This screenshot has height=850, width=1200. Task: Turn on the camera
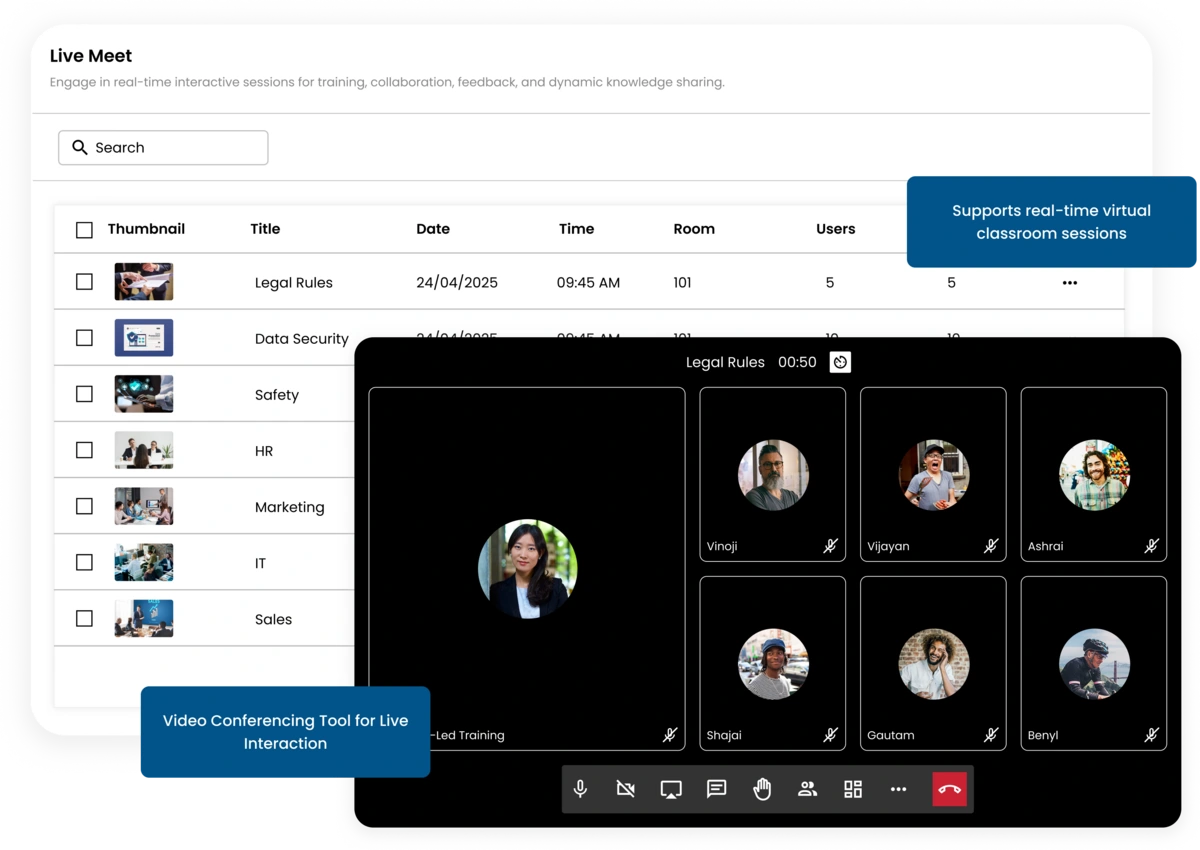pyautogui.click(x=625, y=789)
